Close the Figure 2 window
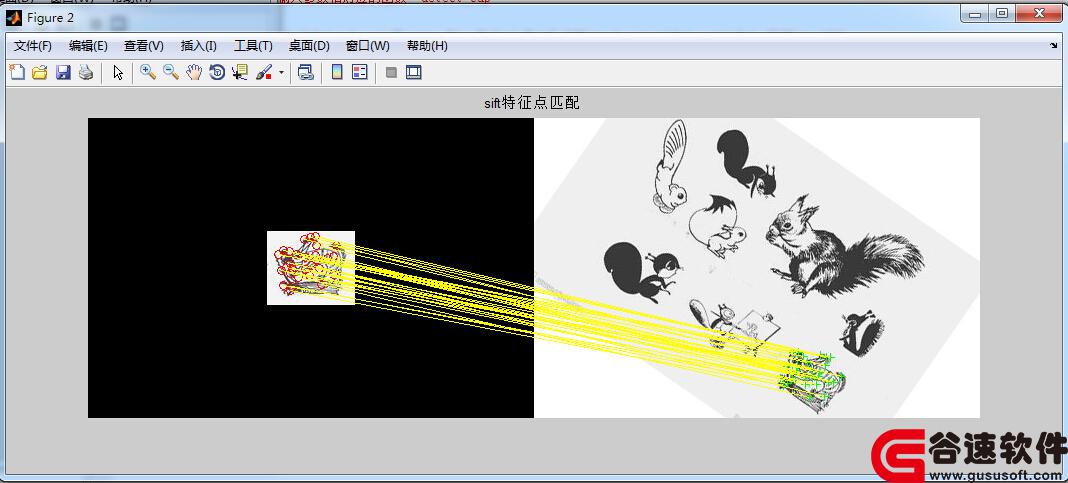Screen dimensions: 1068x483 point(1039,14)
